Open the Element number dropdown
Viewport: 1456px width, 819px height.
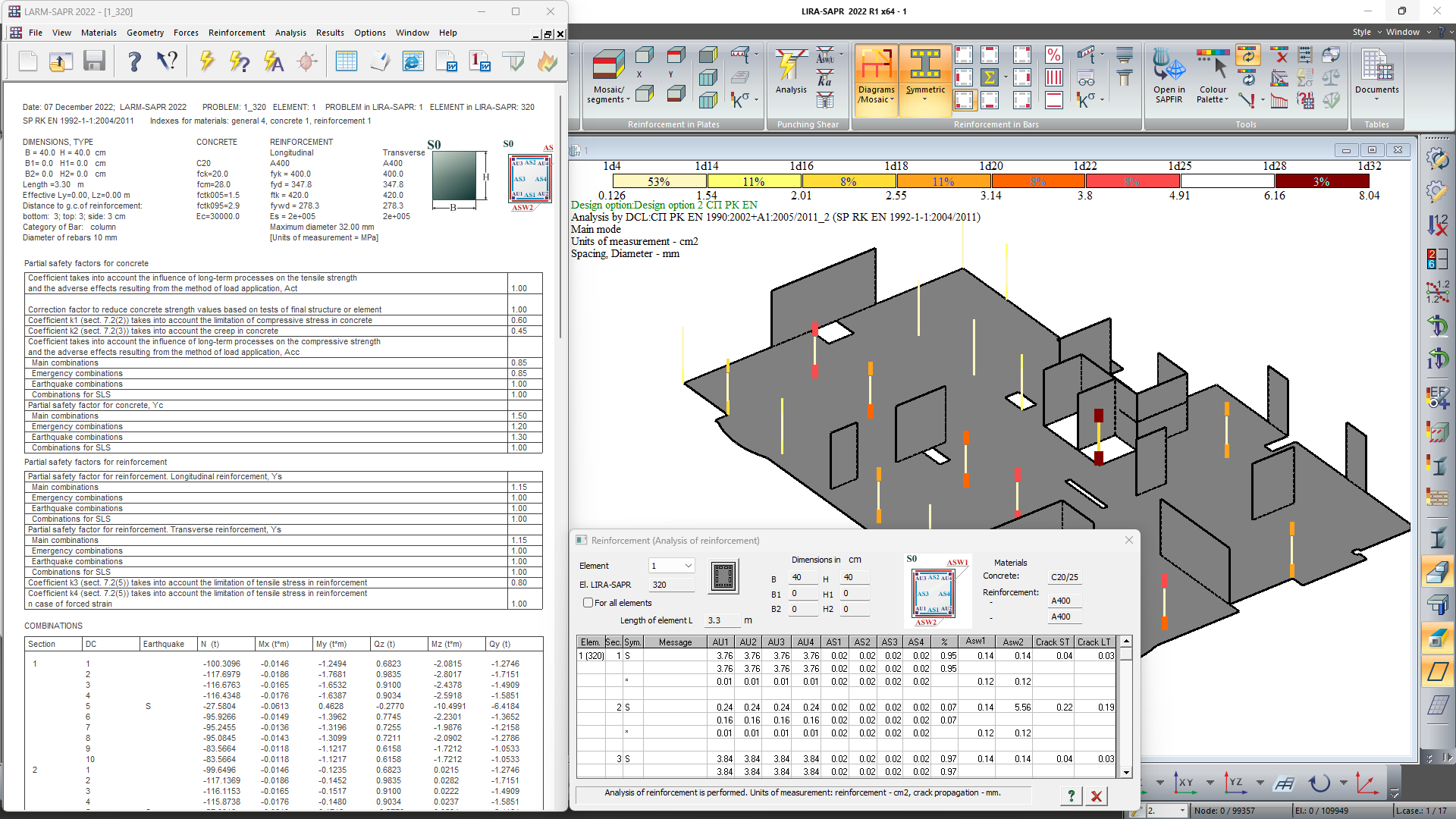tap(688, 566)
